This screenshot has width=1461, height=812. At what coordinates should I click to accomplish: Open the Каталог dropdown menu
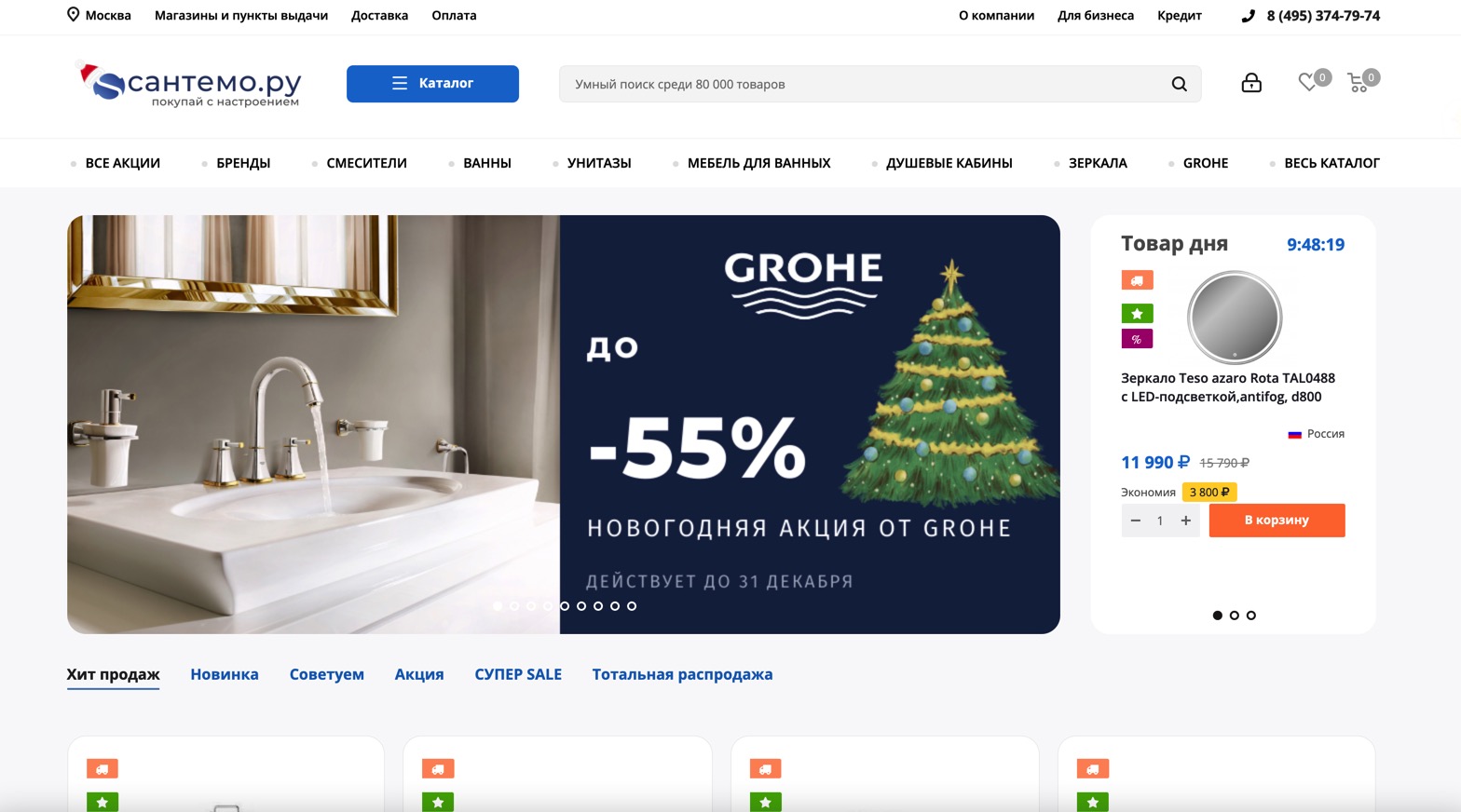coord(432,84)
